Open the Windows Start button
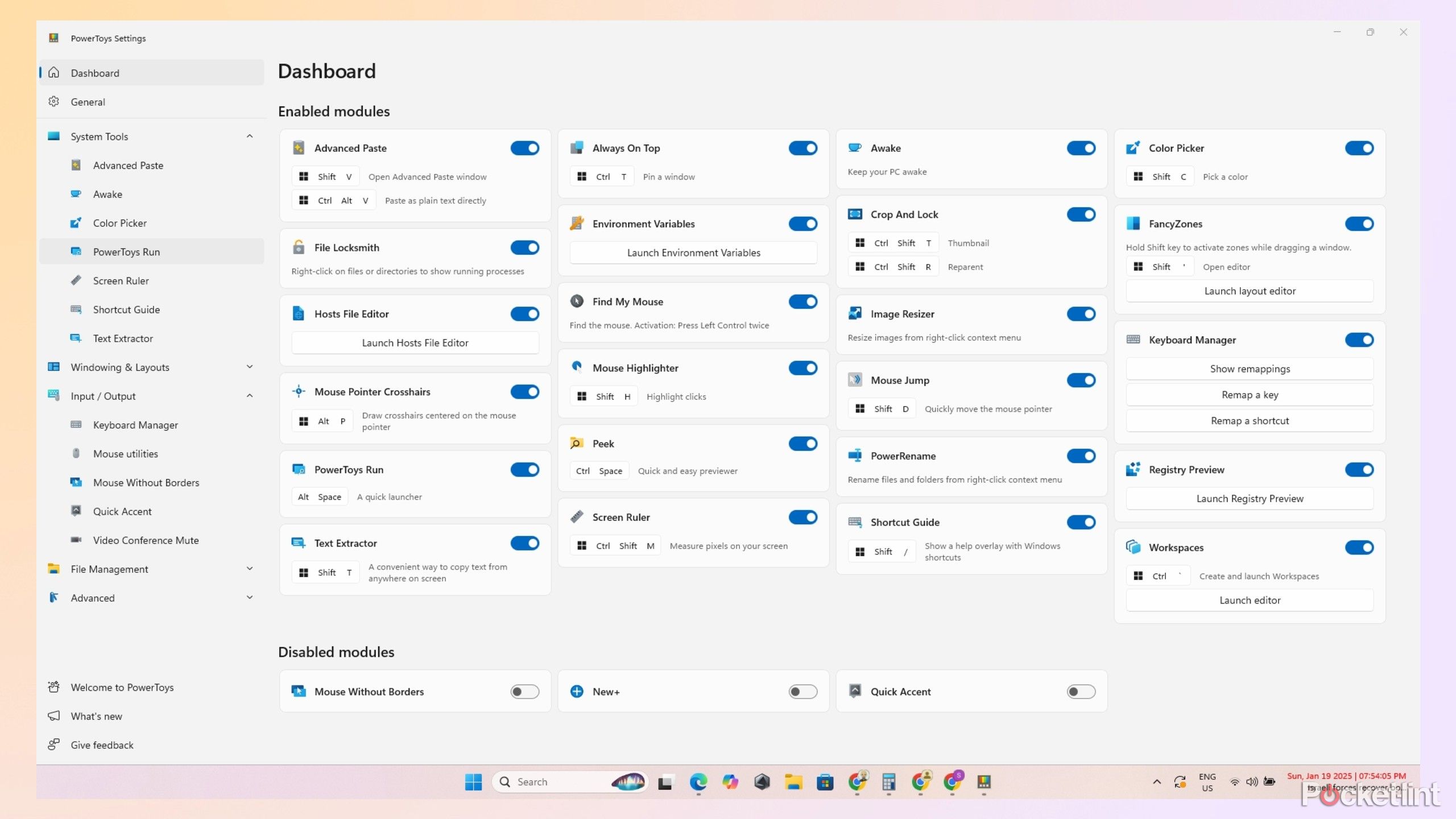 coord(473,782)
